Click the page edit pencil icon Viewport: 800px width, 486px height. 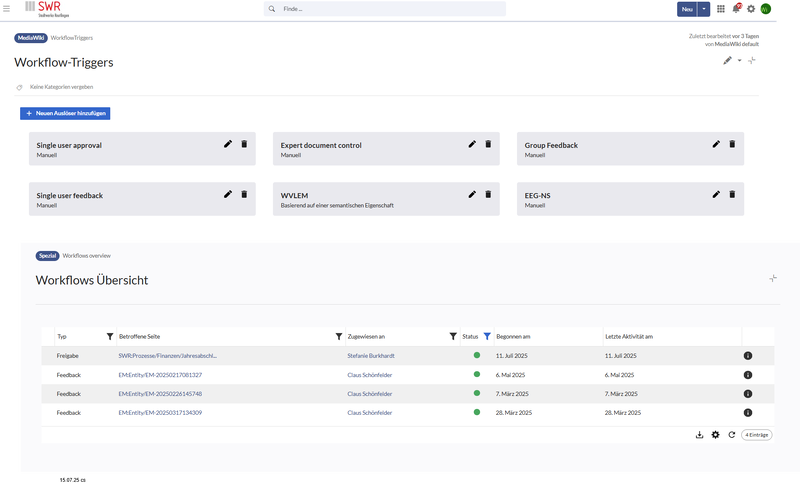point(727,60)
